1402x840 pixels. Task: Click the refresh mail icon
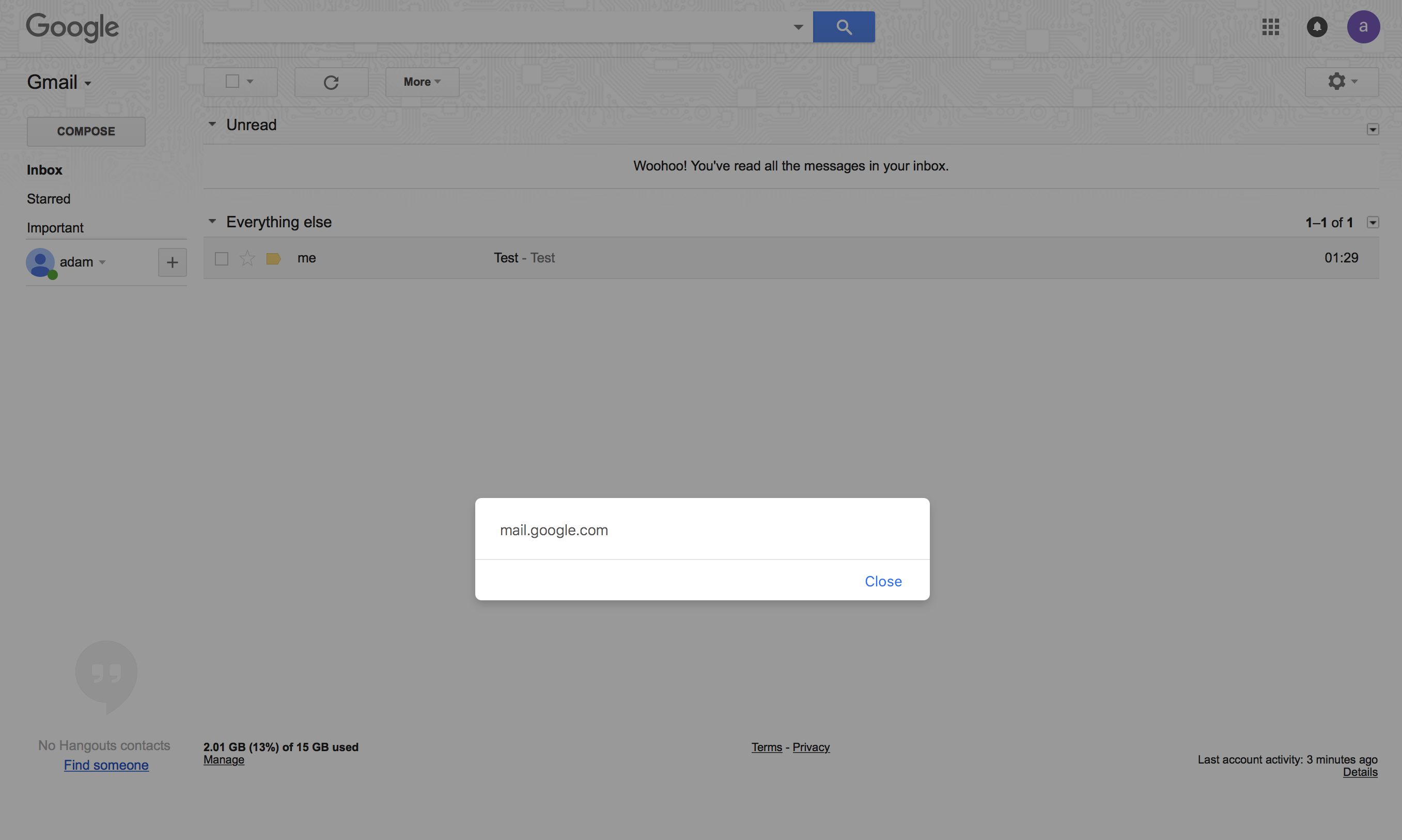click(331, 82)
